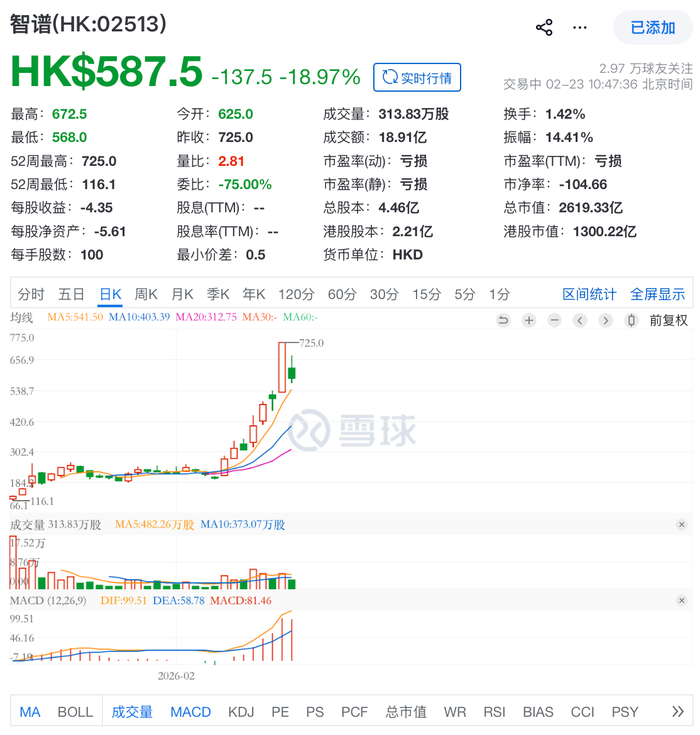Select the 分时 intraday tab

point(31,294)
